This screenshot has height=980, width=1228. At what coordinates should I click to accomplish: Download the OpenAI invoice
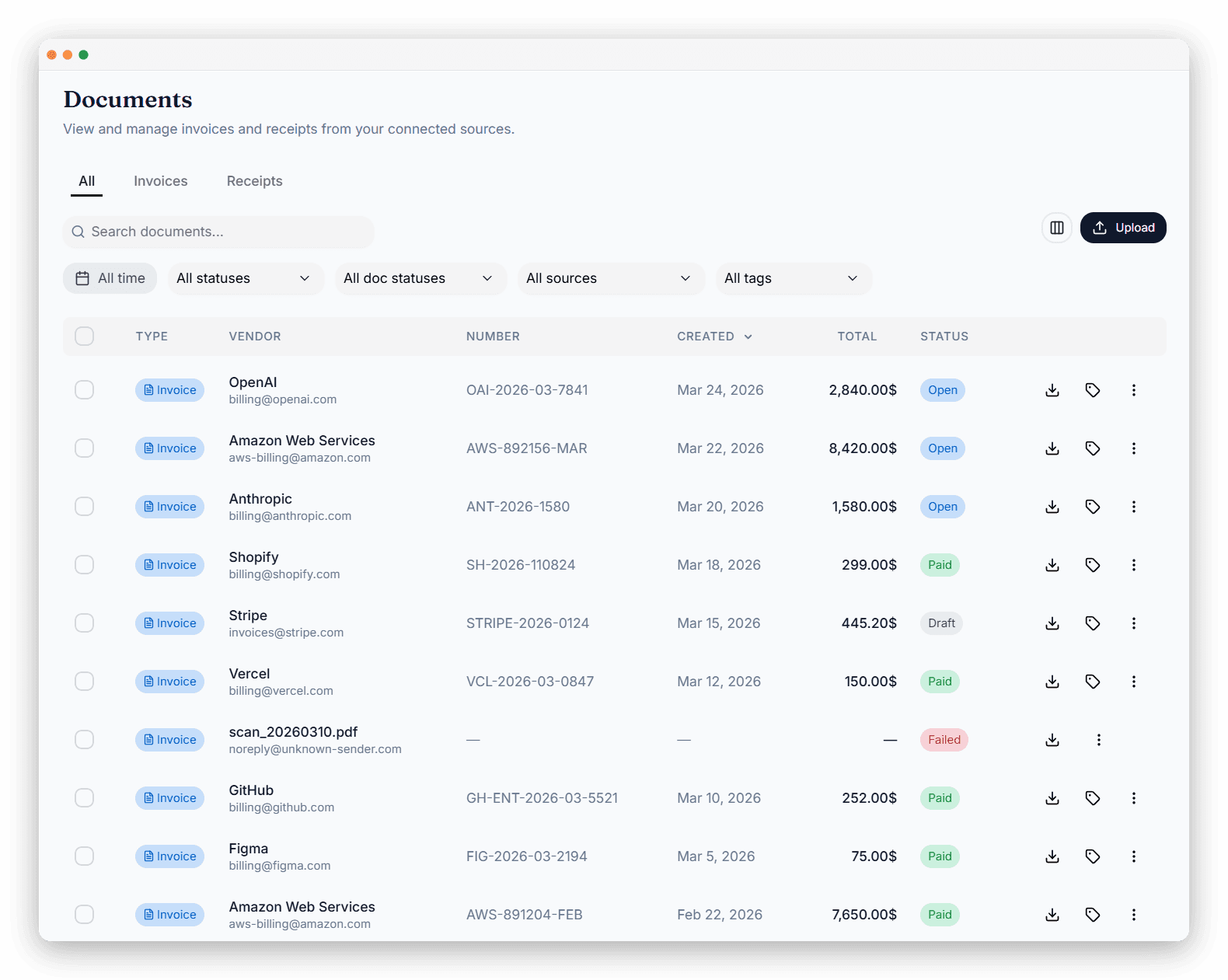pyautogui.click(x=1052, y=390)
